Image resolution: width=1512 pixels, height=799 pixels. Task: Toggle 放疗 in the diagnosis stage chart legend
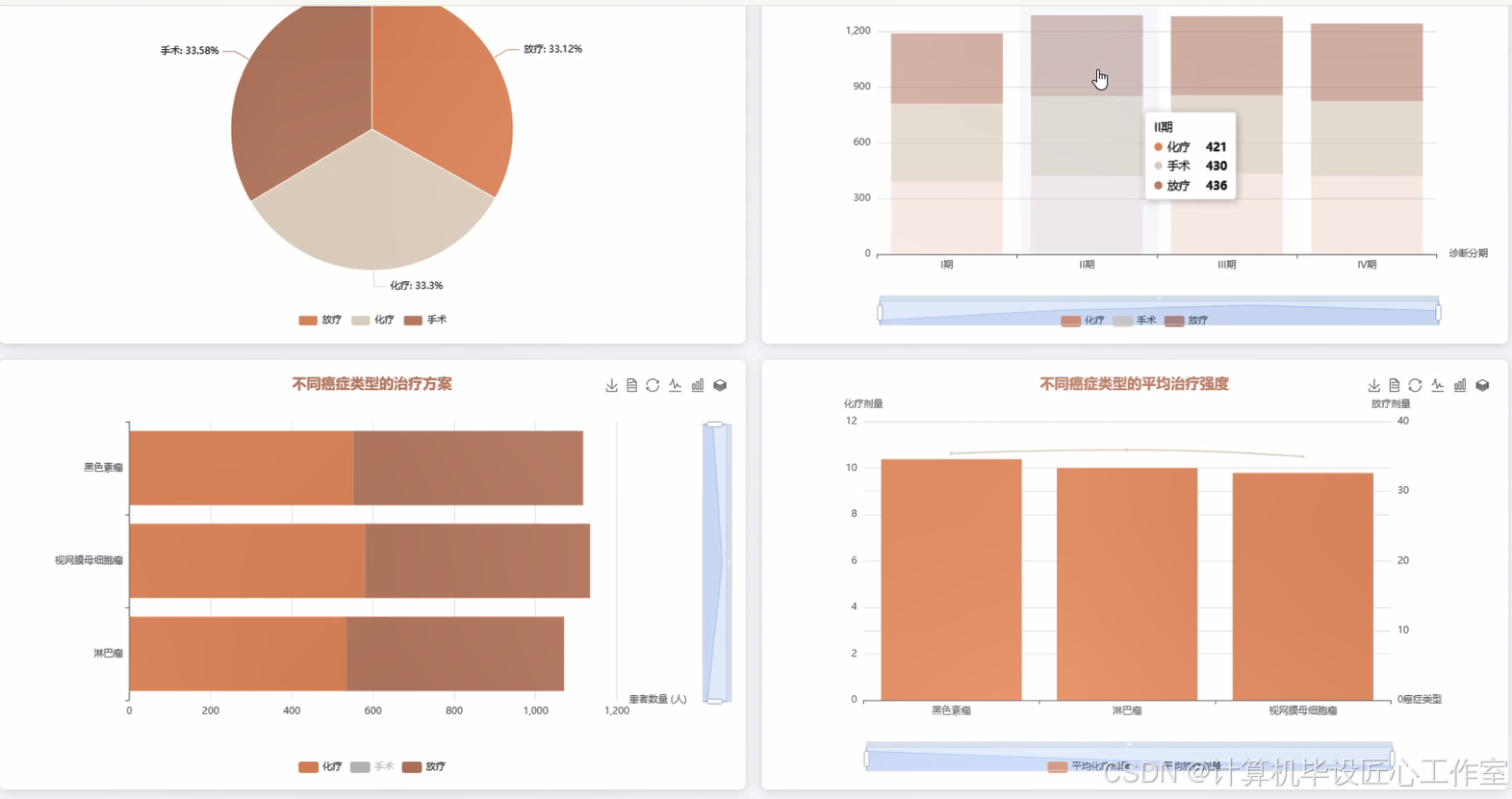(x=1187, y=321)
